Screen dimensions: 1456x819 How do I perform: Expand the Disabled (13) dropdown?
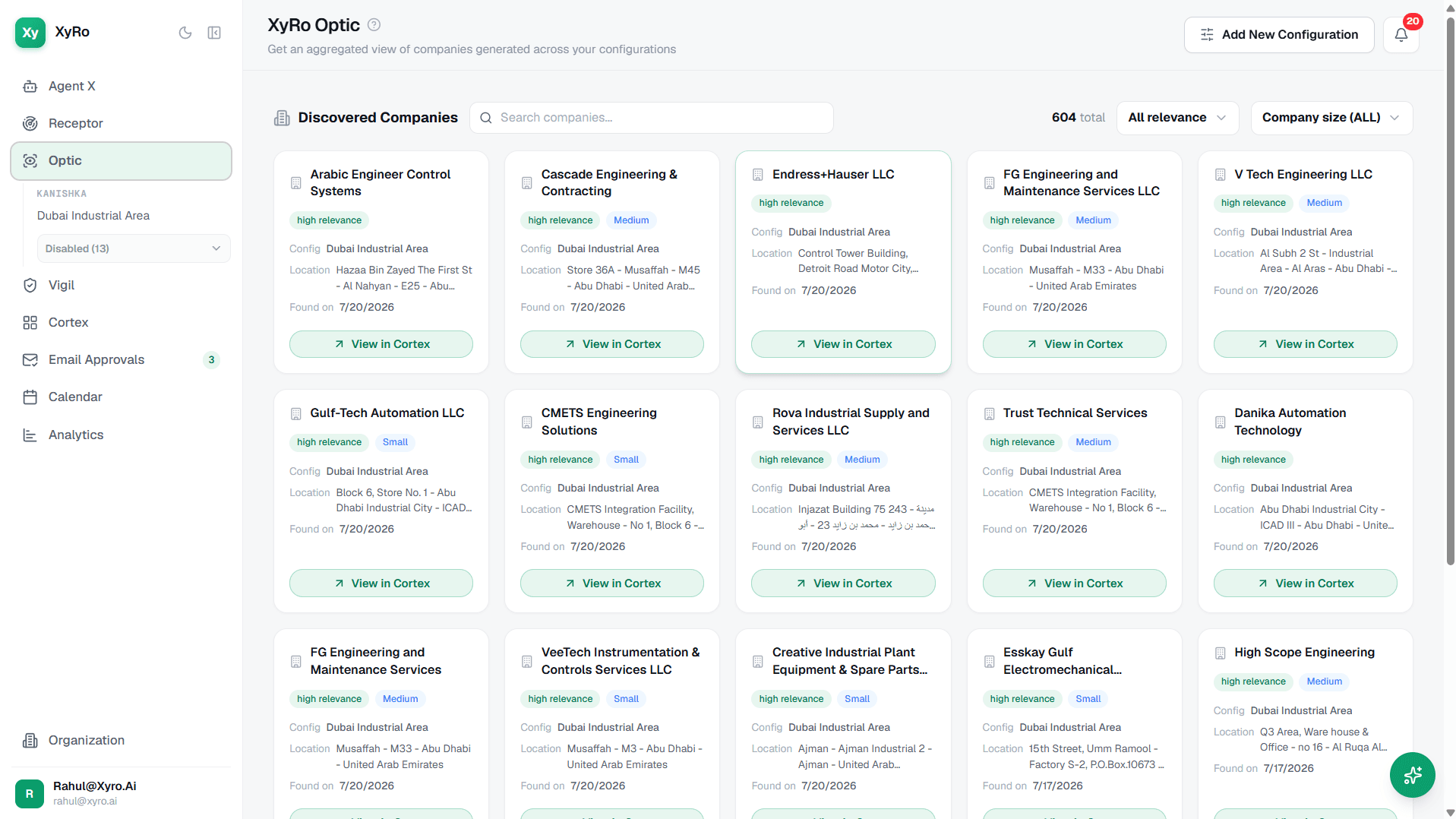[x=134, y=248]
